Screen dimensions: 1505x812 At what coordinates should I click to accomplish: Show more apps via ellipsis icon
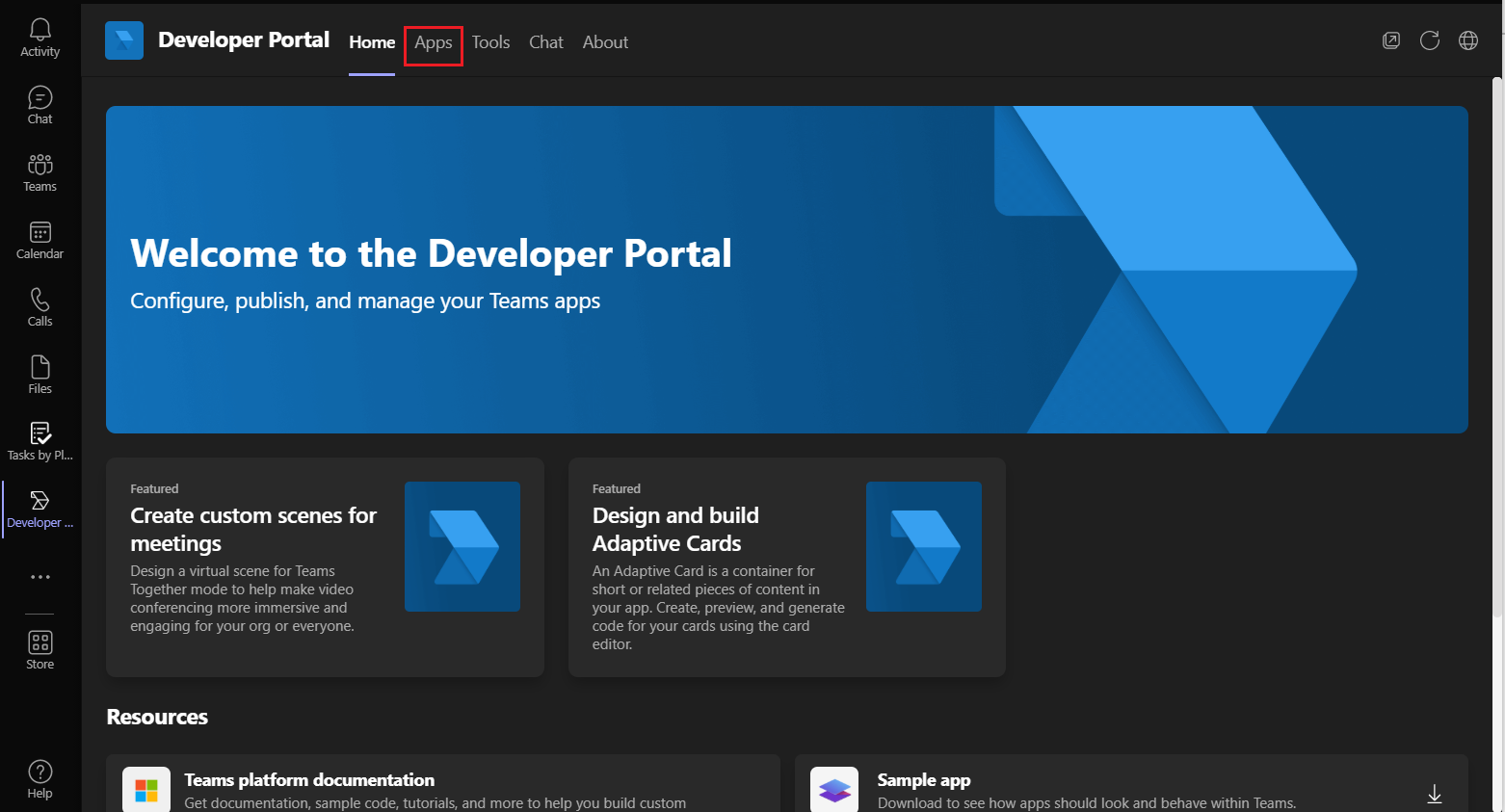point(40,577)
